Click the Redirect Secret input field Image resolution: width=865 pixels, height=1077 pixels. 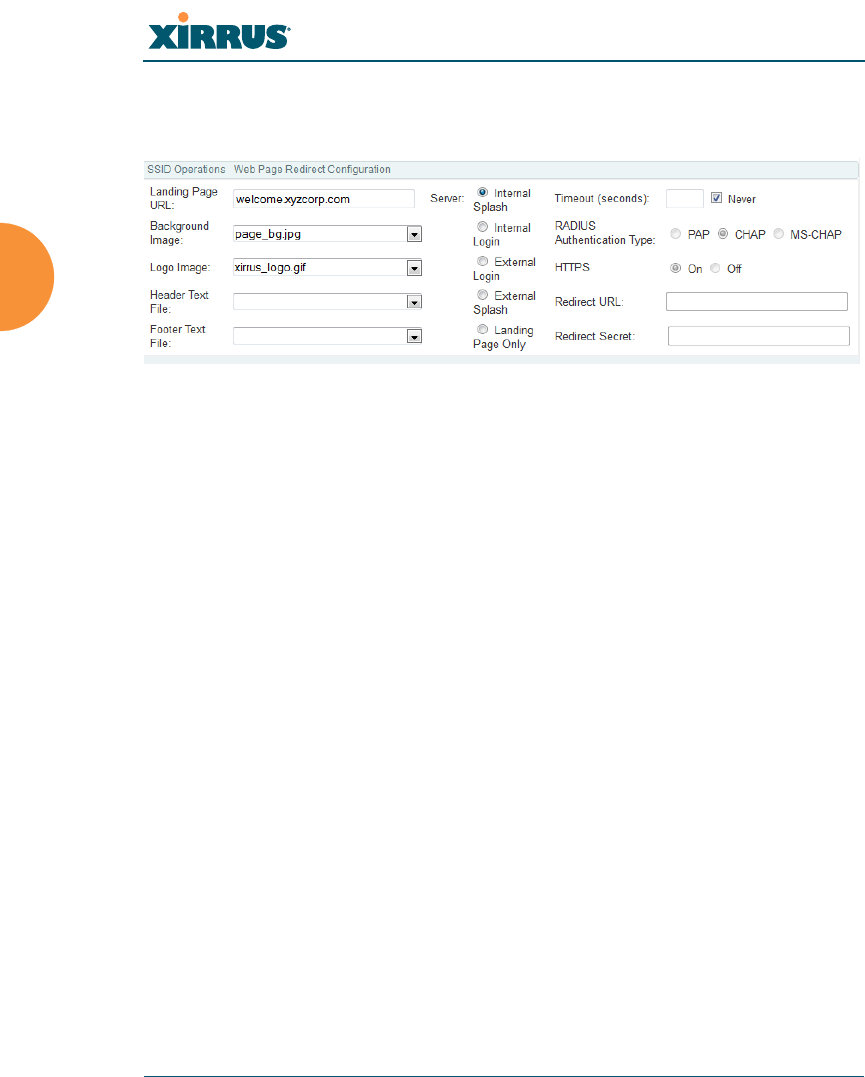[759, 336]
